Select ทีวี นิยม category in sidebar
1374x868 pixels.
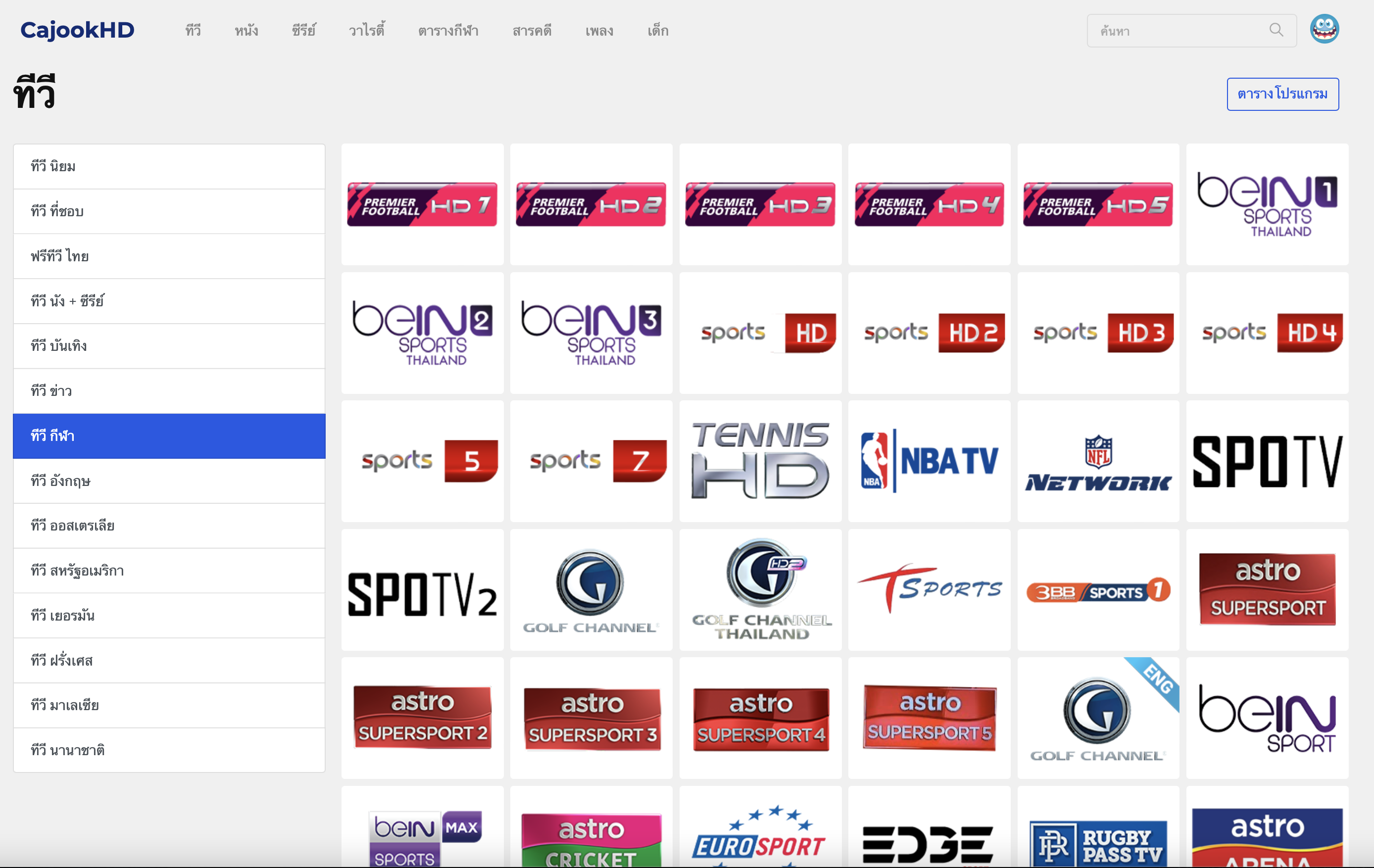point(169,167)
